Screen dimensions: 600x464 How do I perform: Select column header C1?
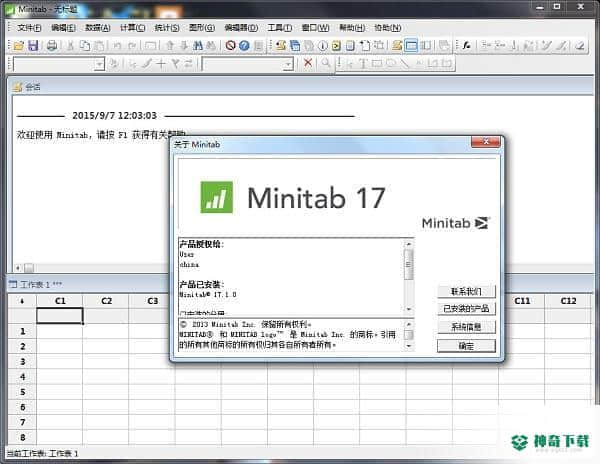60,301
